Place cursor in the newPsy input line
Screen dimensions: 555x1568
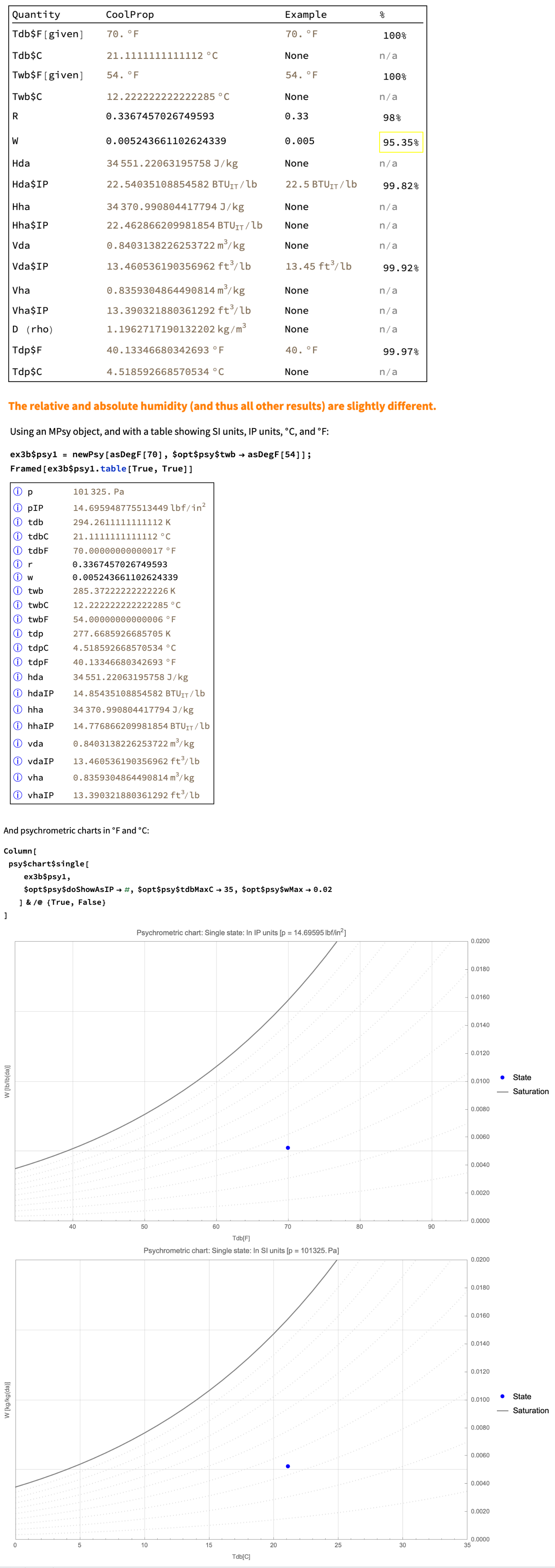coord(161,454)
